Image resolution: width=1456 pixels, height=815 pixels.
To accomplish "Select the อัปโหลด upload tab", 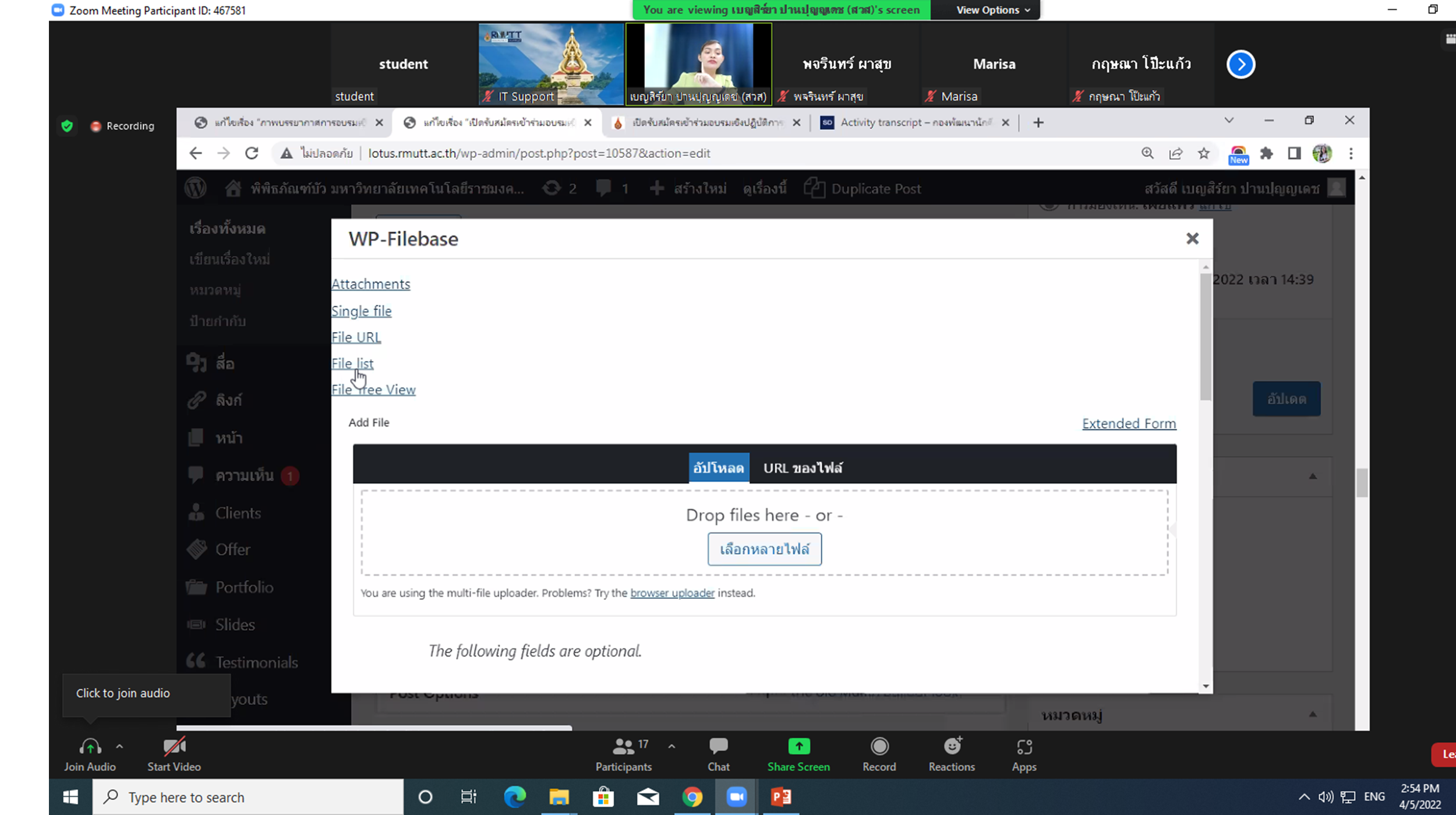I will pyautogui.click(x=718, y=468).
